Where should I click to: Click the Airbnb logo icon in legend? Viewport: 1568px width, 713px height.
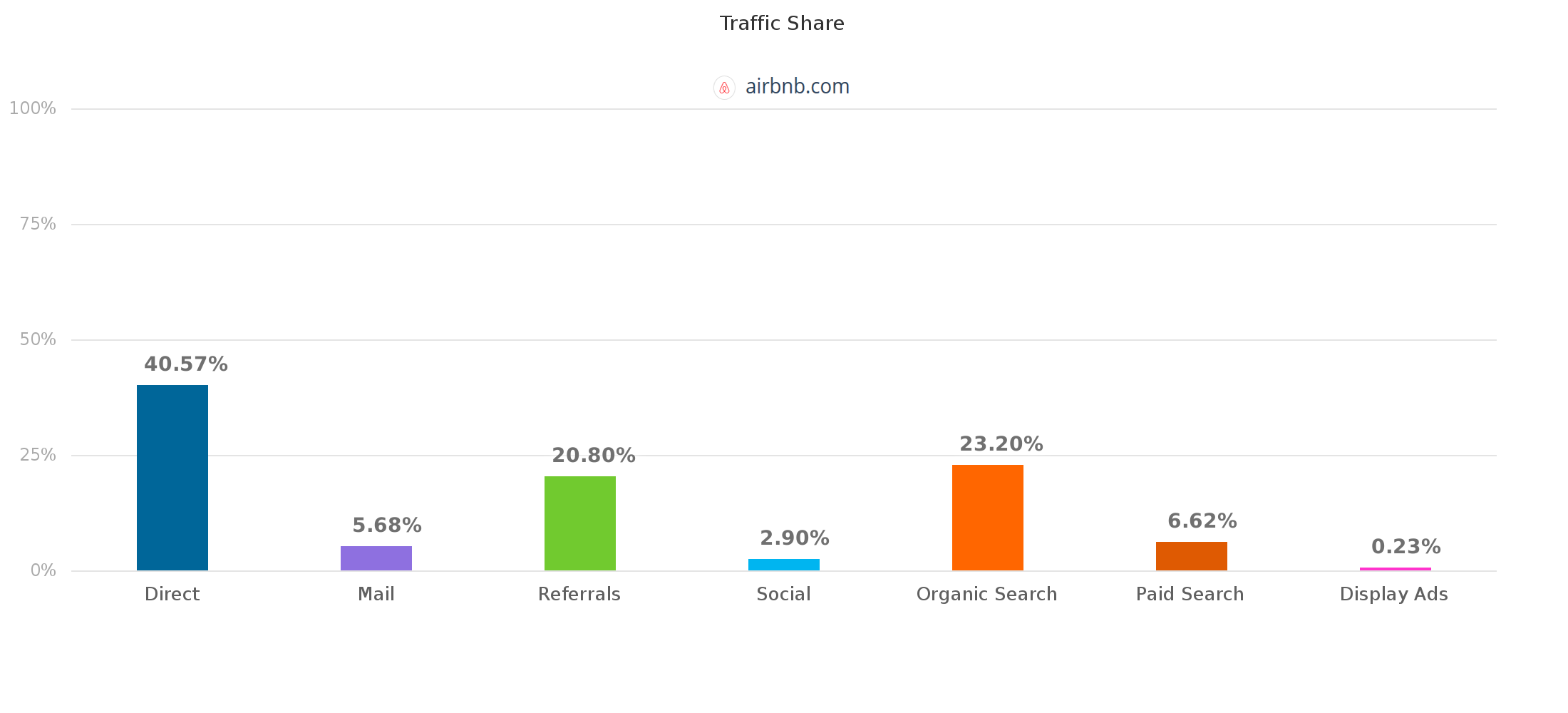click(724, 88)
